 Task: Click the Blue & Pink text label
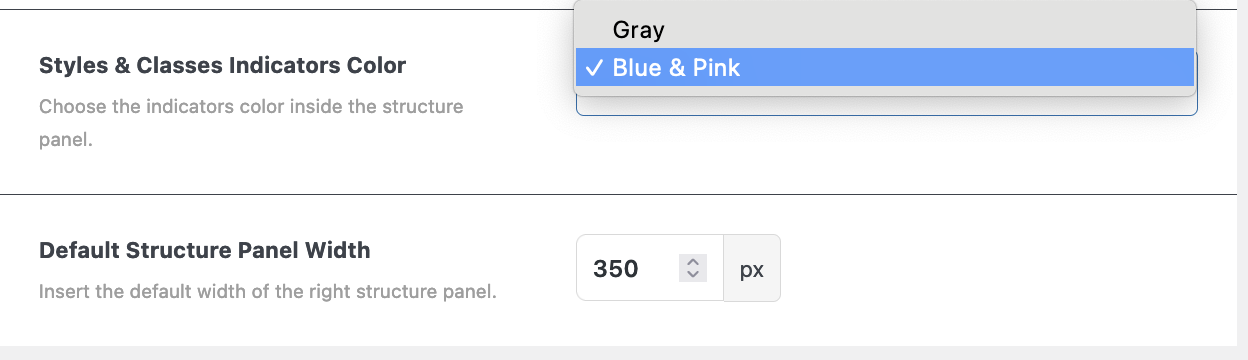(x=676, y=68)
